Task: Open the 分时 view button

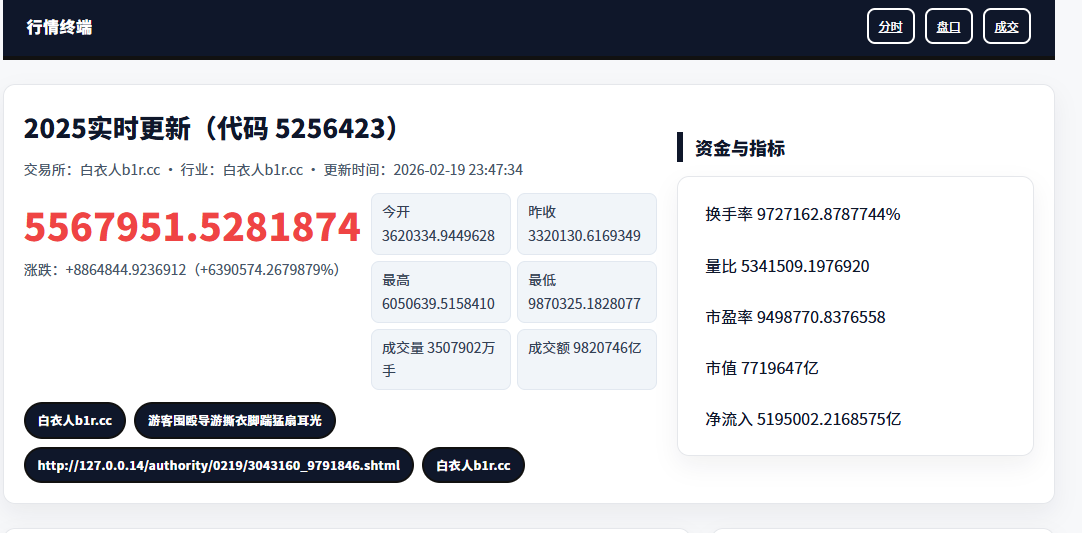Action: (890, 27)
